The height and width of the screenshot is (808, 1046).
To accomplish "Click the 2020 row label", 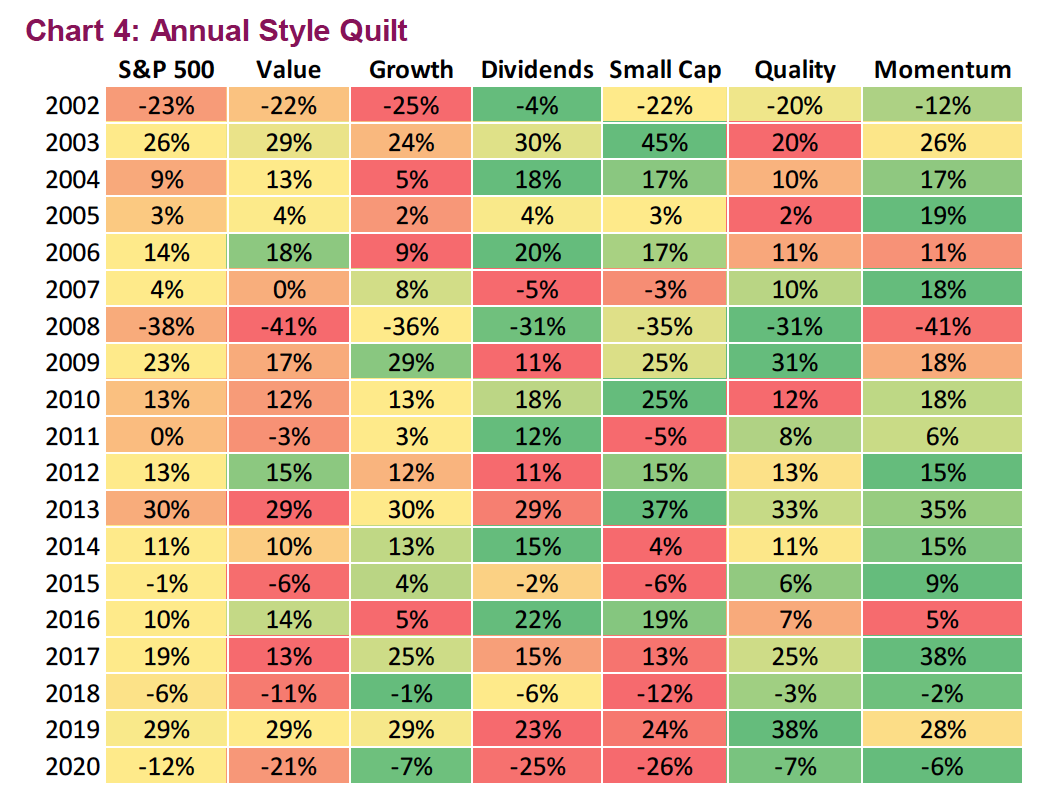I will click(x=73, y=766).
